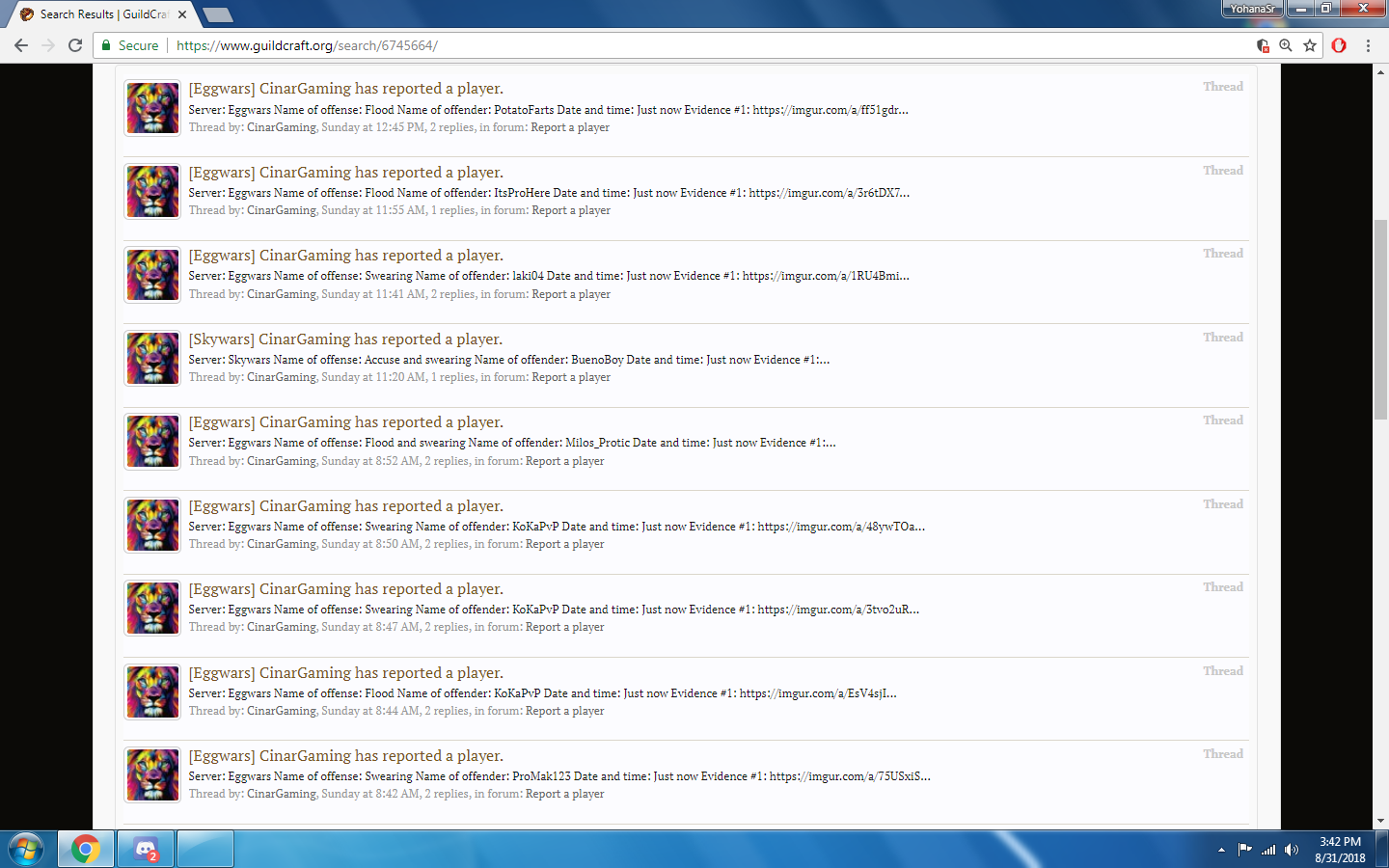
Task: Click CinarGaming author link in 8:52 AM thread
Action: 282,461
